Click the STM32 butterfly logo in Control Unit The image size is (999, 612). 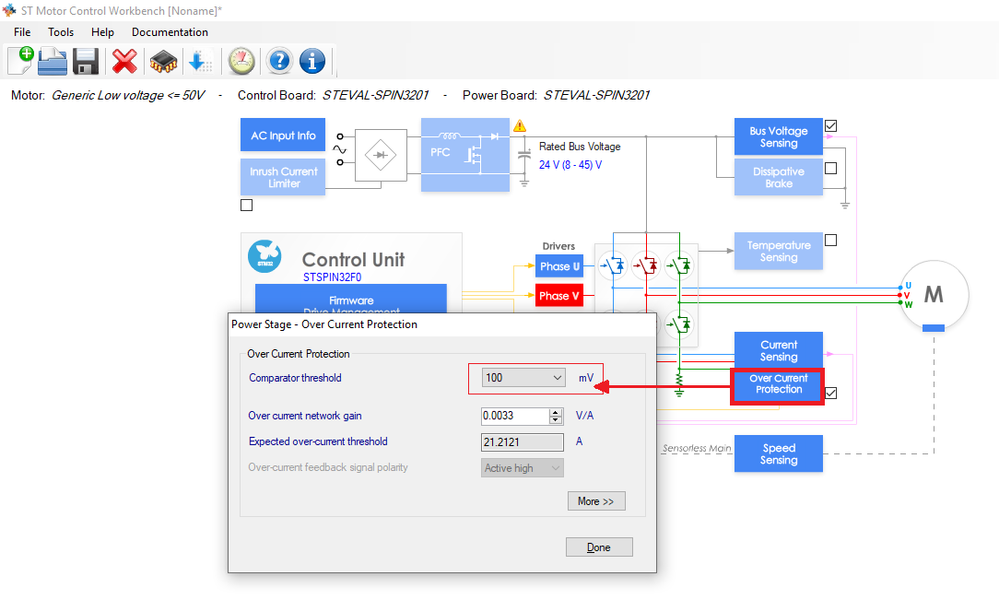[264, 256]
